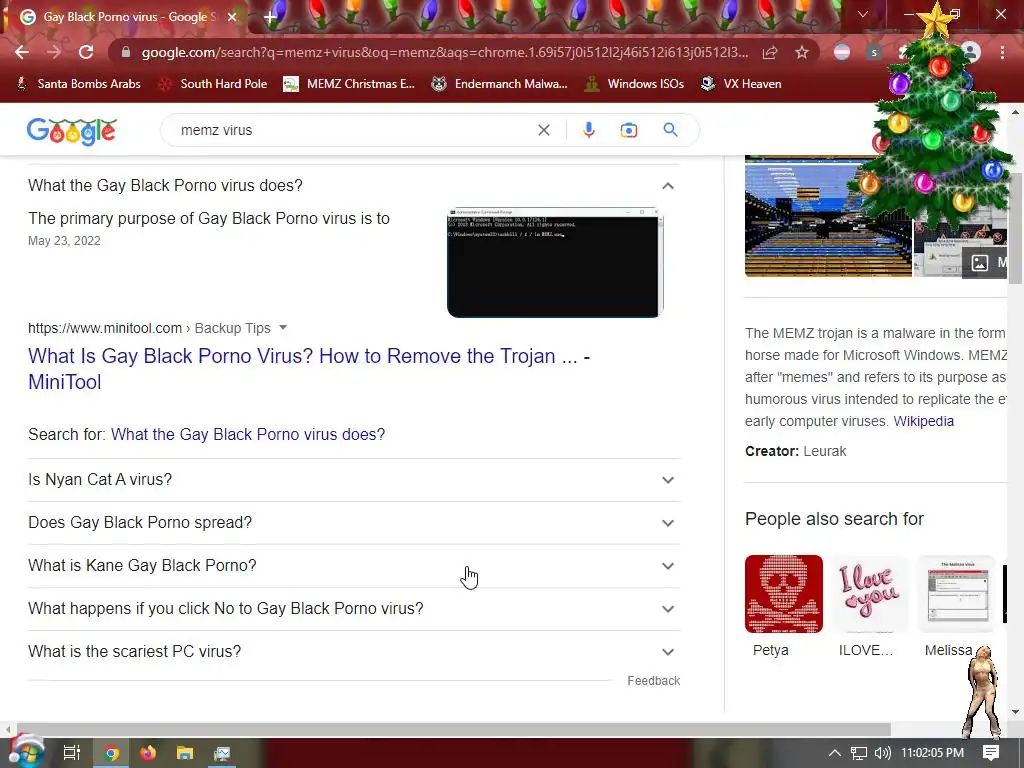The width and height of the screenshot is (1024, 768).
Task: Switch to Chrome in the taskbar
Action: pyautogui.click(x=111, y=753)
